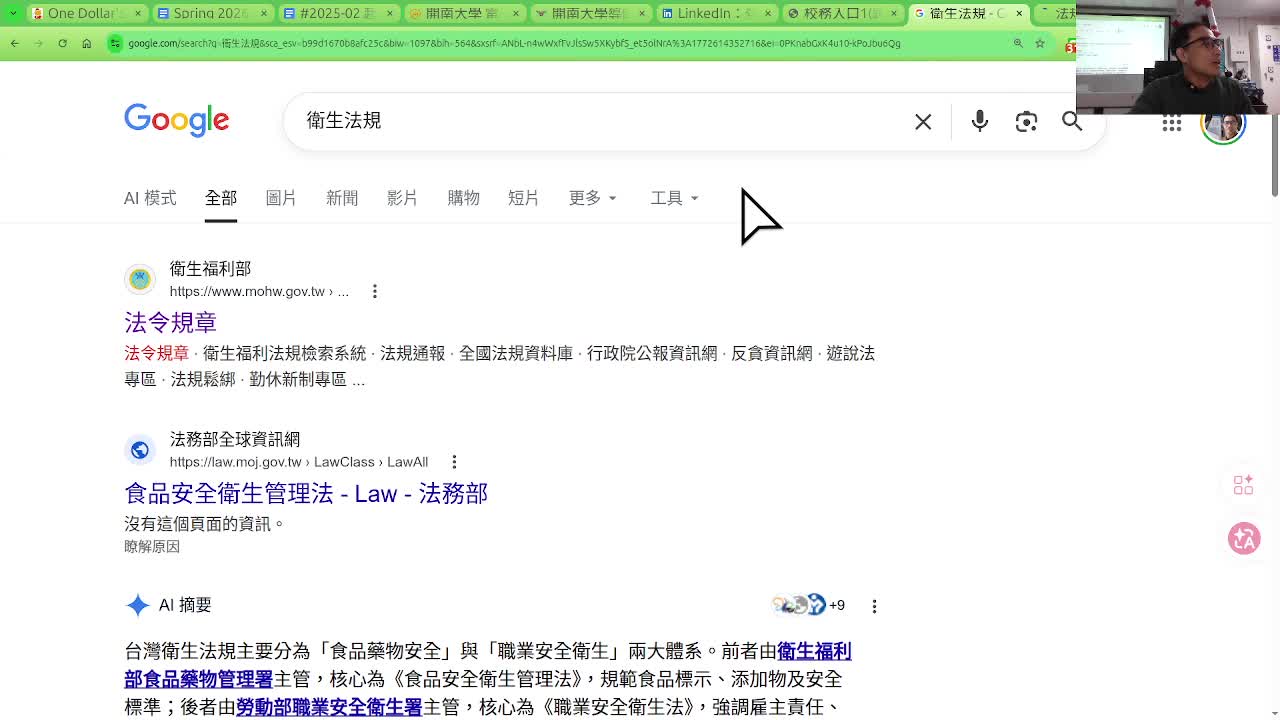Show 新聞 news results
This screenshot has height=720, width=1280.
342,198
